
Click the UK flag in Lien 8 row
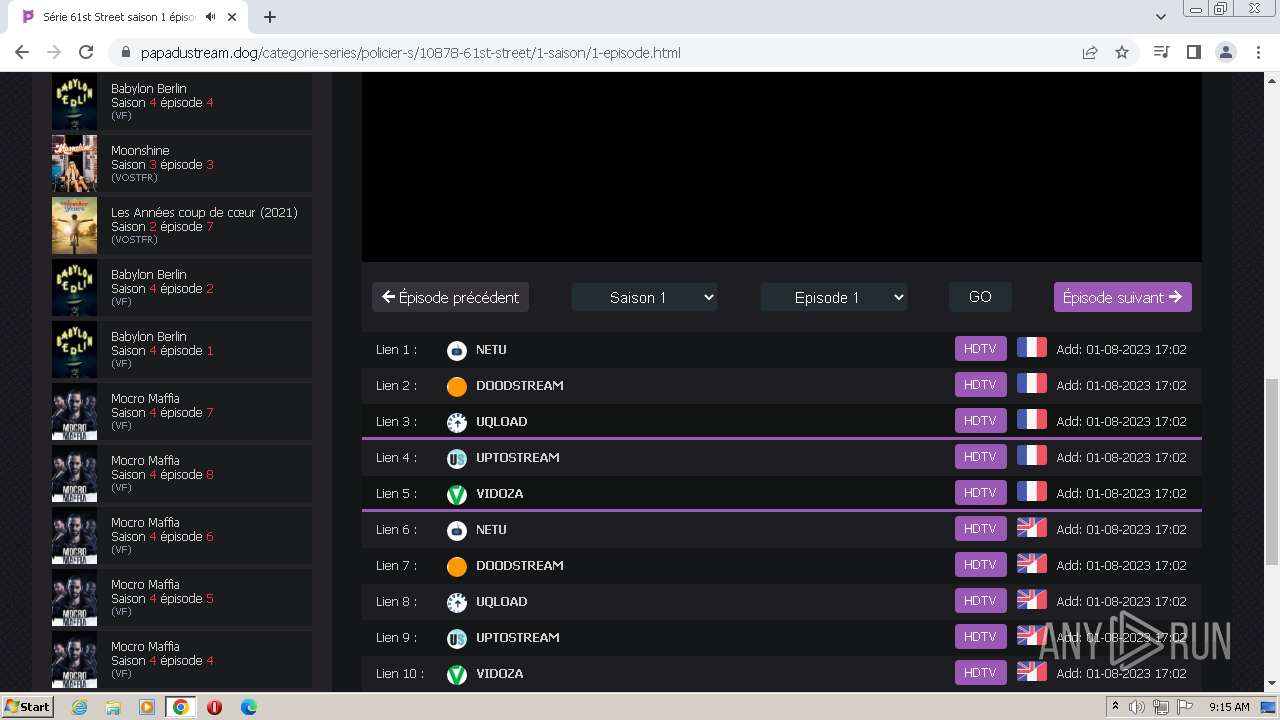coord(1031,600)
